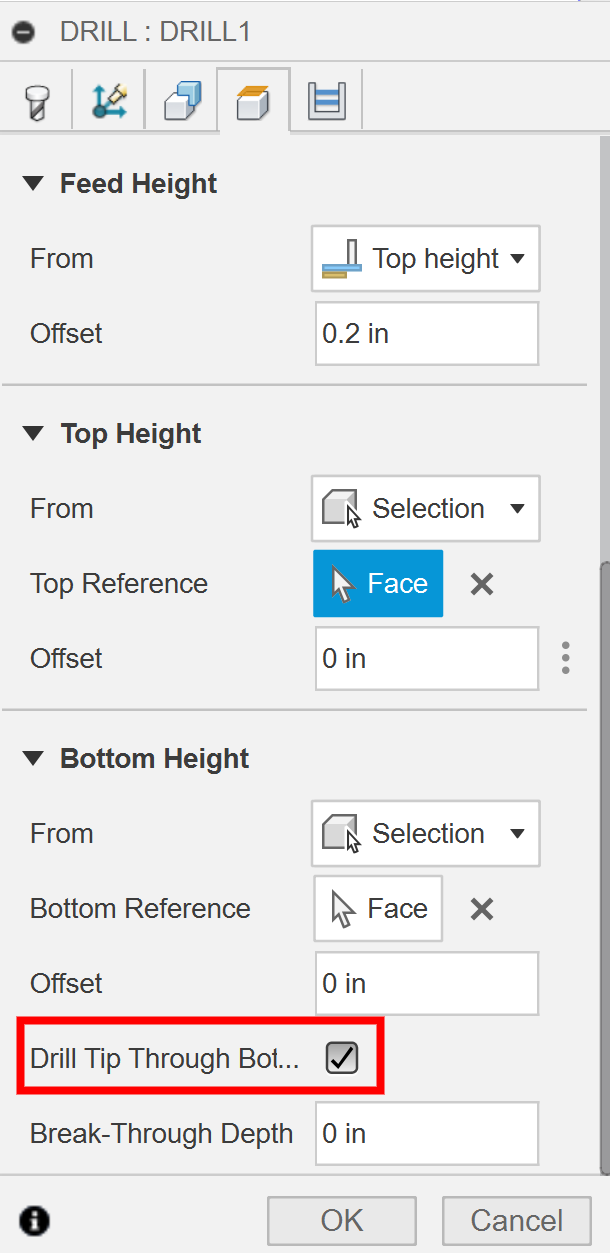This screenshot has width=610, height=1253.
Task: Open the Tool tab icon
Action: point(36,102)
